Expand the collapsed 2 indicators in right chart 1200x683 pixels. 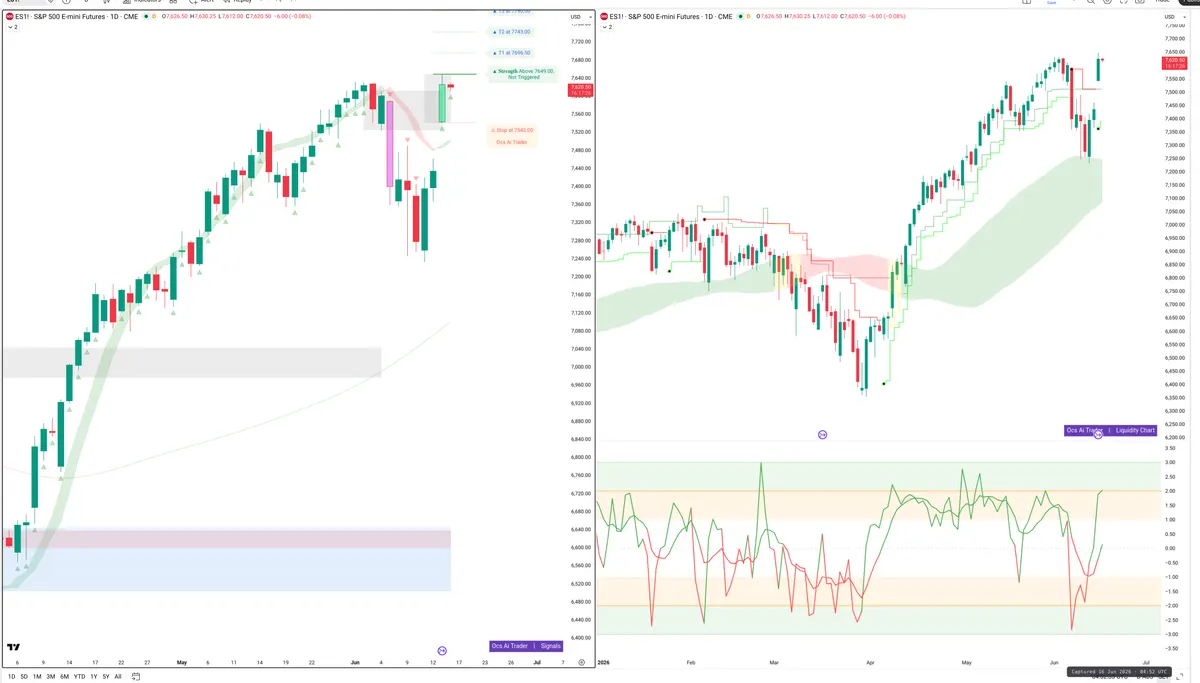point(606,27)
